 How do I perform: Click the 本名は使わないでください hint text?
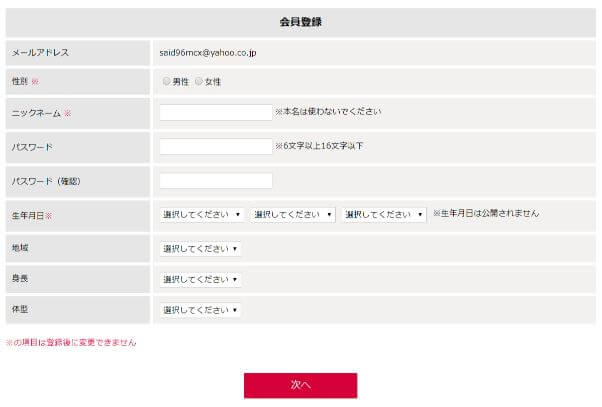(328, 112)
